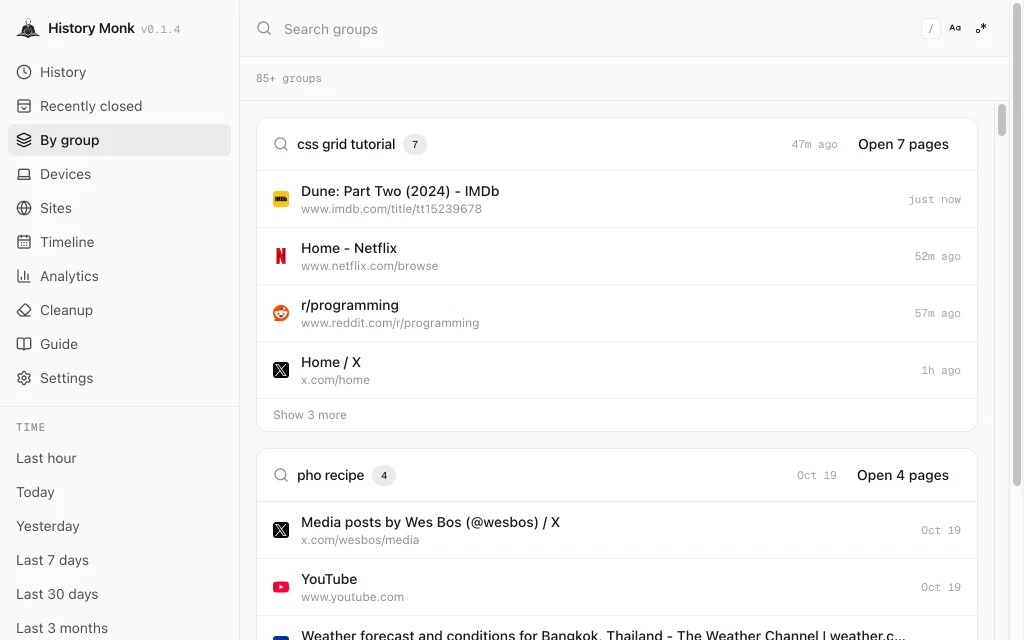Click the groups list scrollbar thumb
This screenshot has width=1024, height=640.
coord(1002,120)
